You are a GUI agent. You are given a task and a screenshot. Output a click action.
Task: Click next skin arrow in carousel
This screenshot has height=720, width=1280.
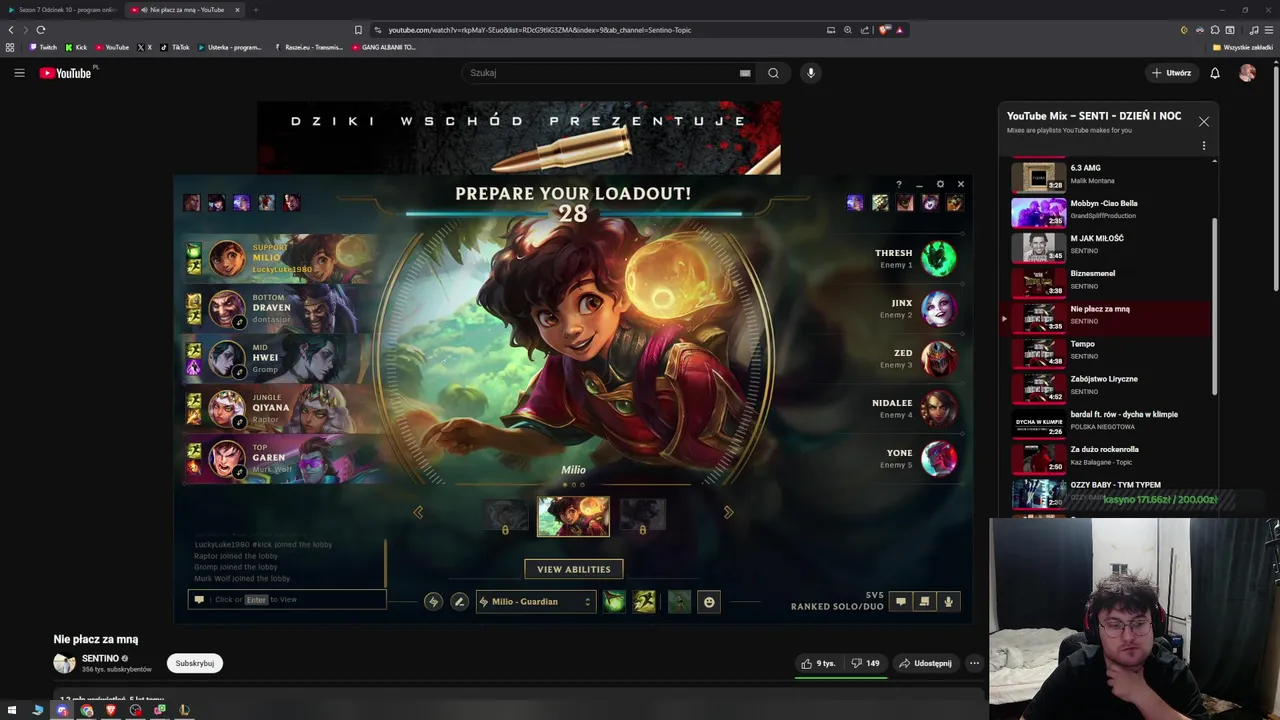(x=728, y=512)
